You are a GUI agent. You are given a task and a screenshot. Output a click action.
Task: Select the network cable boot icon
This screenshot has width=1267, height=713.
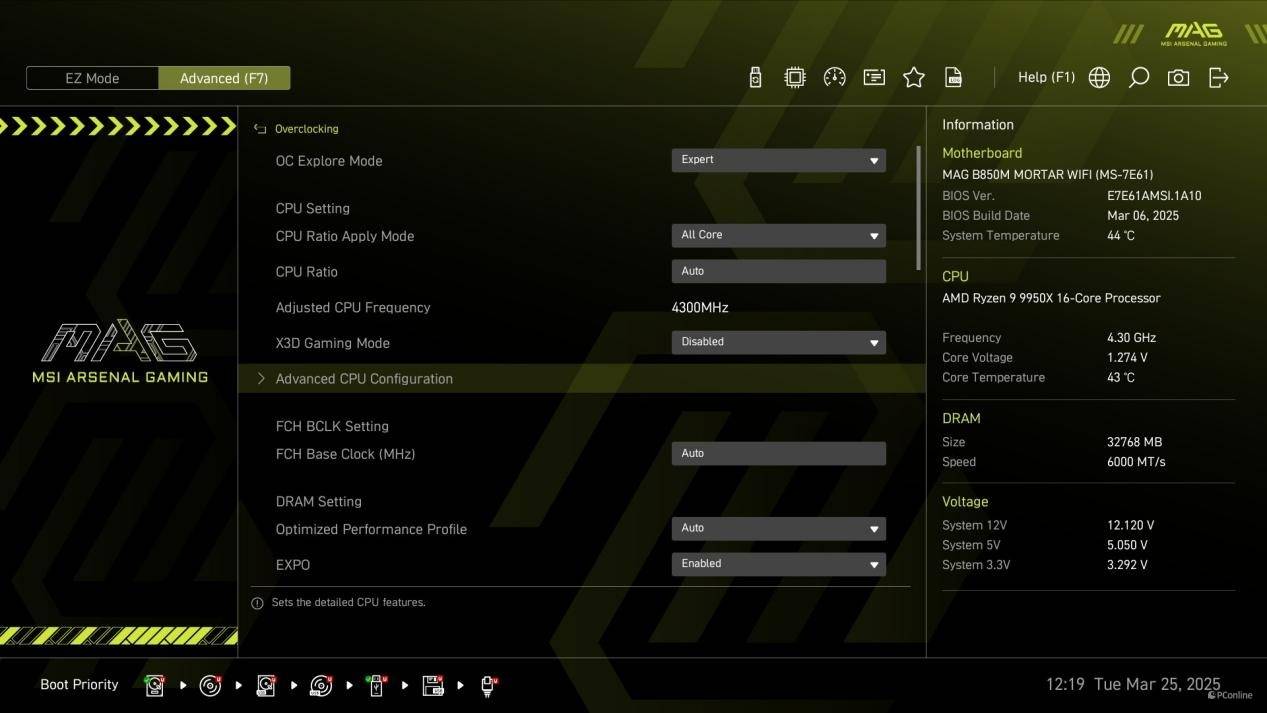tap(489, 685)
